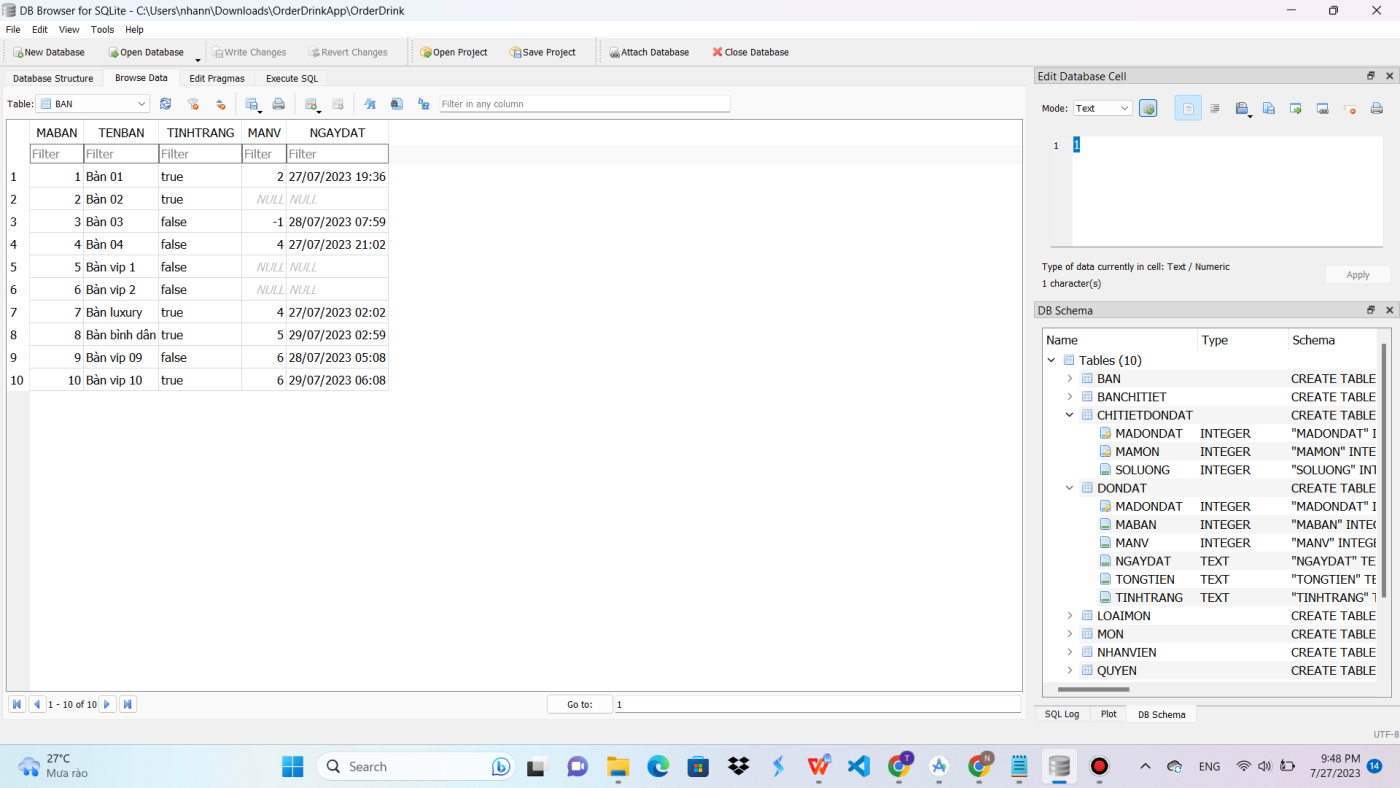Close the database via toolbar
1400x788 pixels.
point(750,52)
